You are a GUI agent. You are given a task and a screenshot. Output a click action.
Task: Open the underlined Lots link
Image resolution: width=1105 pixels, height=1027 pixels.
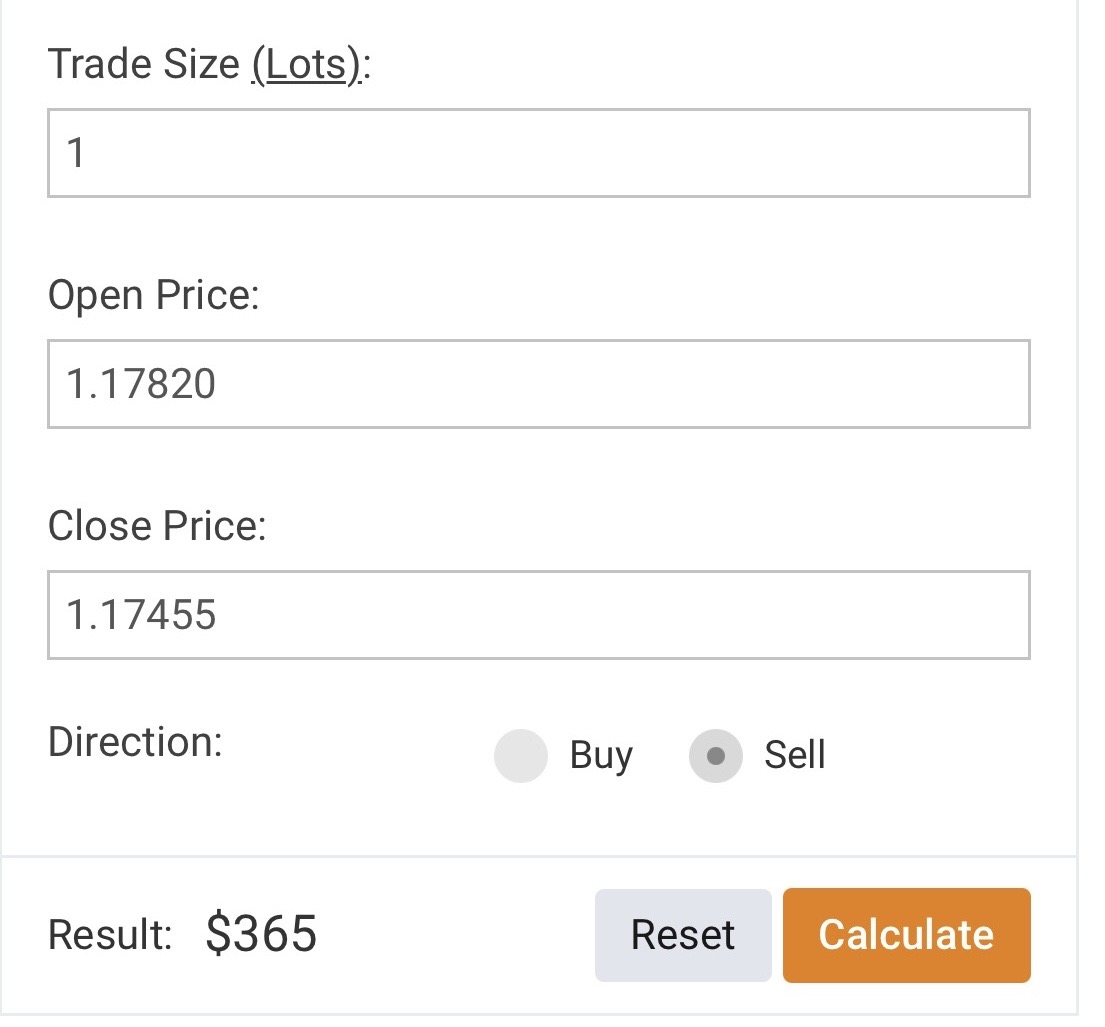pos(305,65)
